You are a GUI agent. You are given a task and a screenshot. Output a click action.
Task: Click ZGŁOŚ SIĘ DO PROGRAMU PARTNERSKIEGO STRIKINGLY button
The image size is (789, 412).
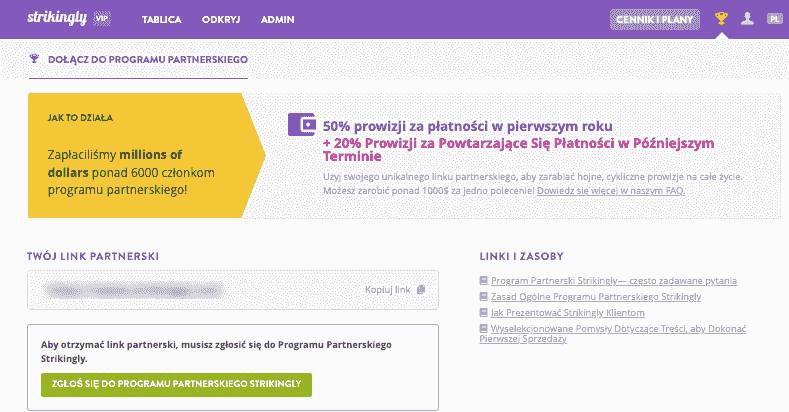pos(176,384)
